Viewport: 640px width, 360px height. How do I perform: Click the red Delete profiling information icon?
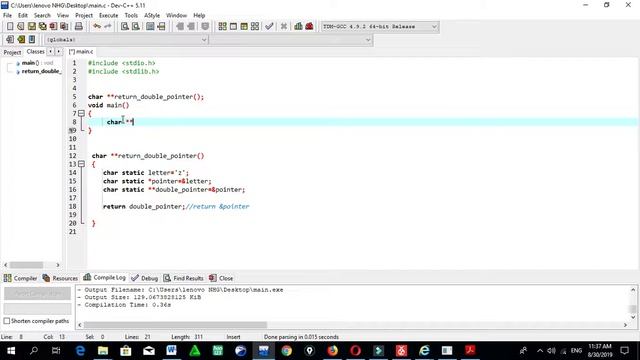click(309, 27)
